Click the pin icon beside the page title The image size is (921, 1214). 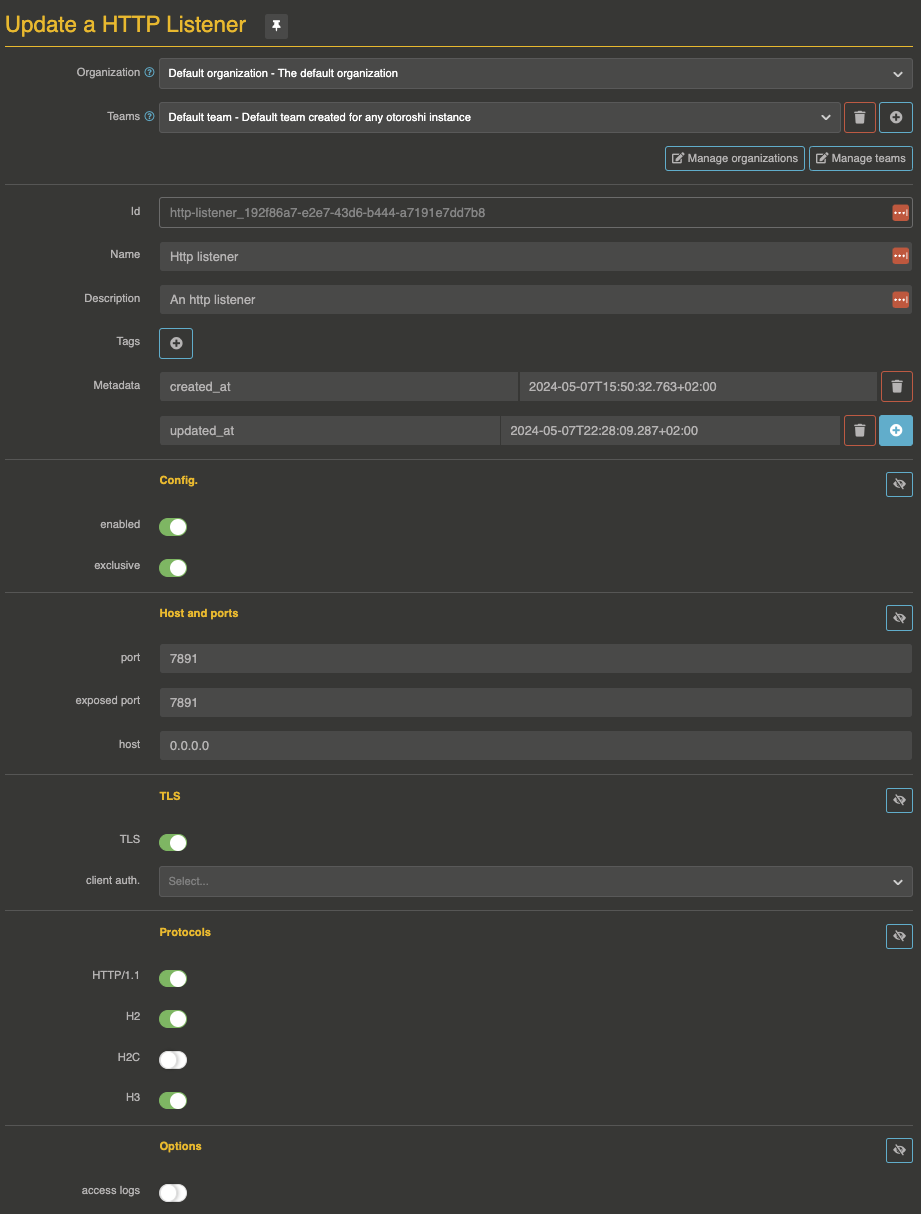pos(276,26)
